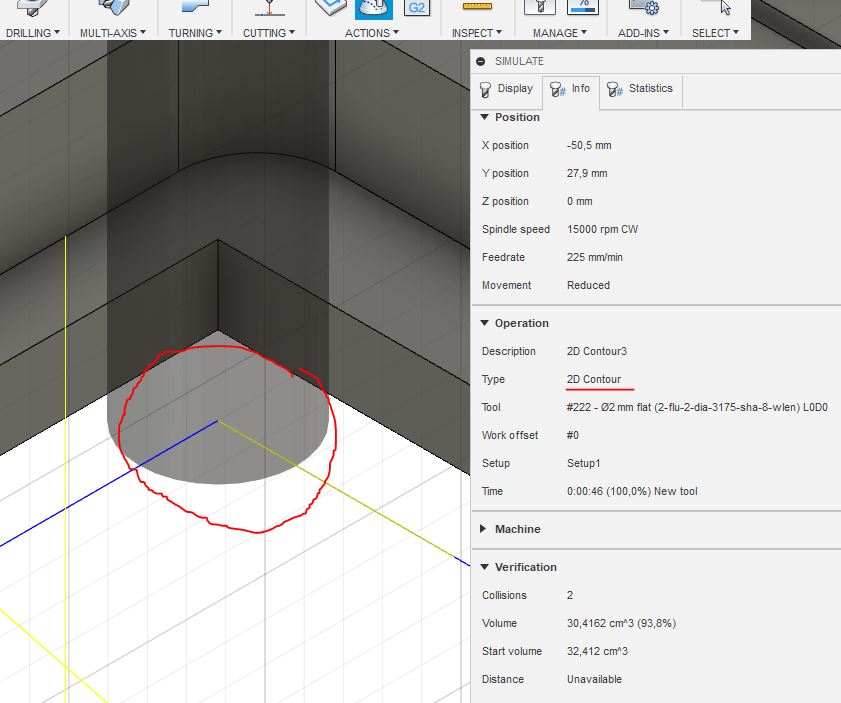
Task: Click the Tool Library icon above Manage
Action: [x=540, y=7]
